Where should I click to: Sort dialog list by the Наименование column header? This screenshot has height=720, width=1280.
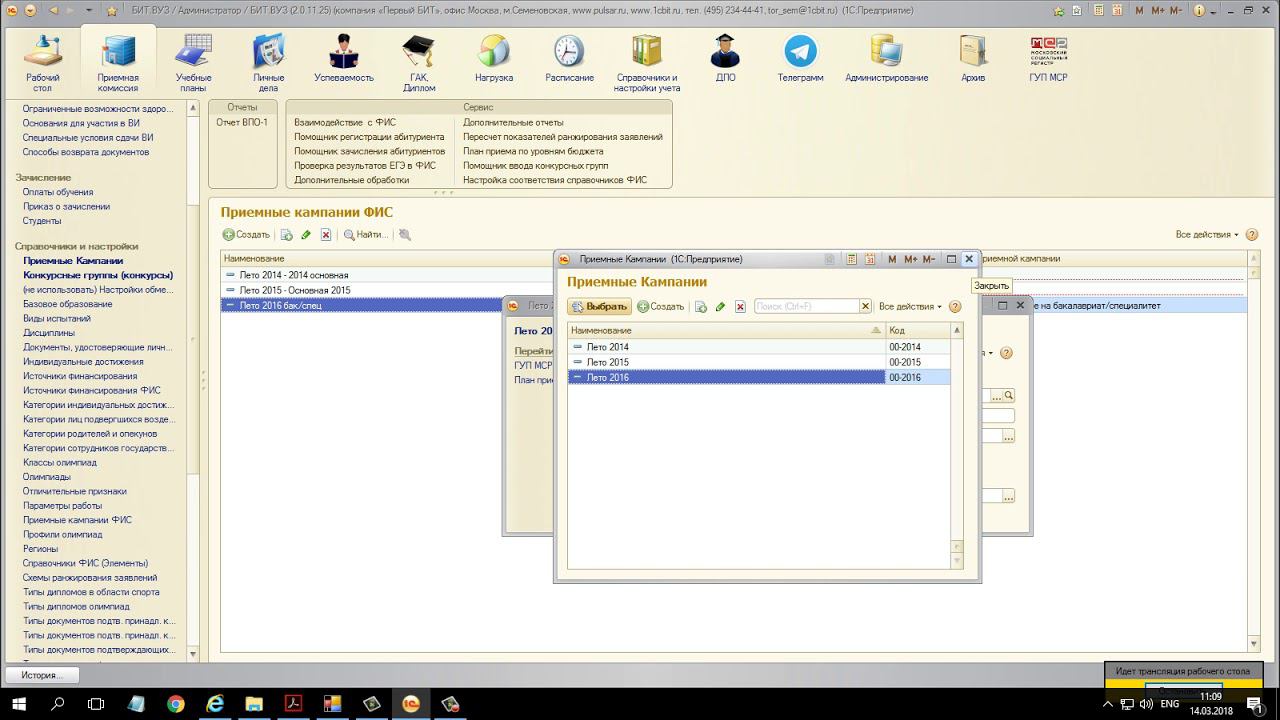coord(726,330)
